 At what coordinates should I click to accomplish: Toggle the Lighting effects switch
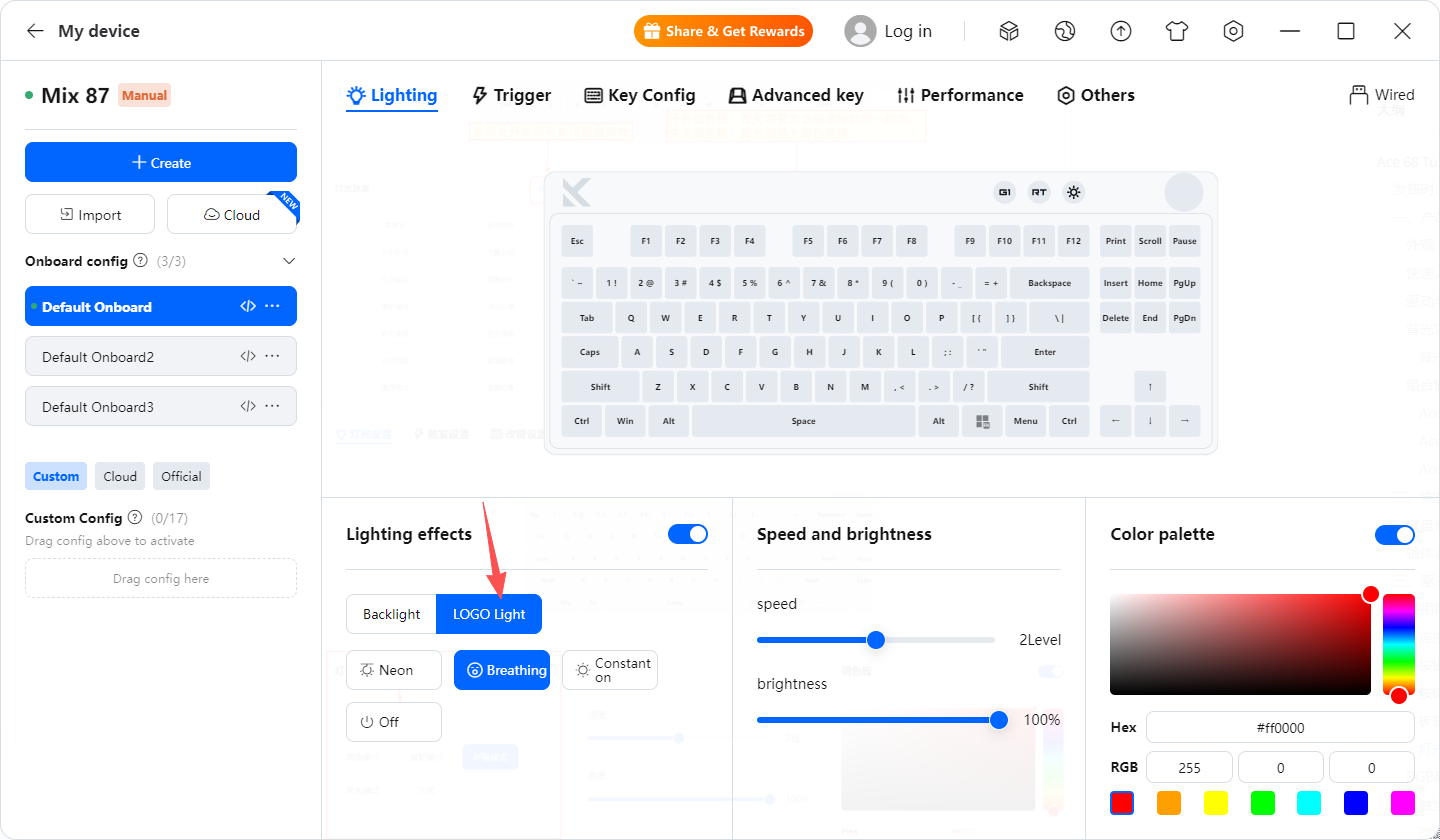[x=688, y=534]
